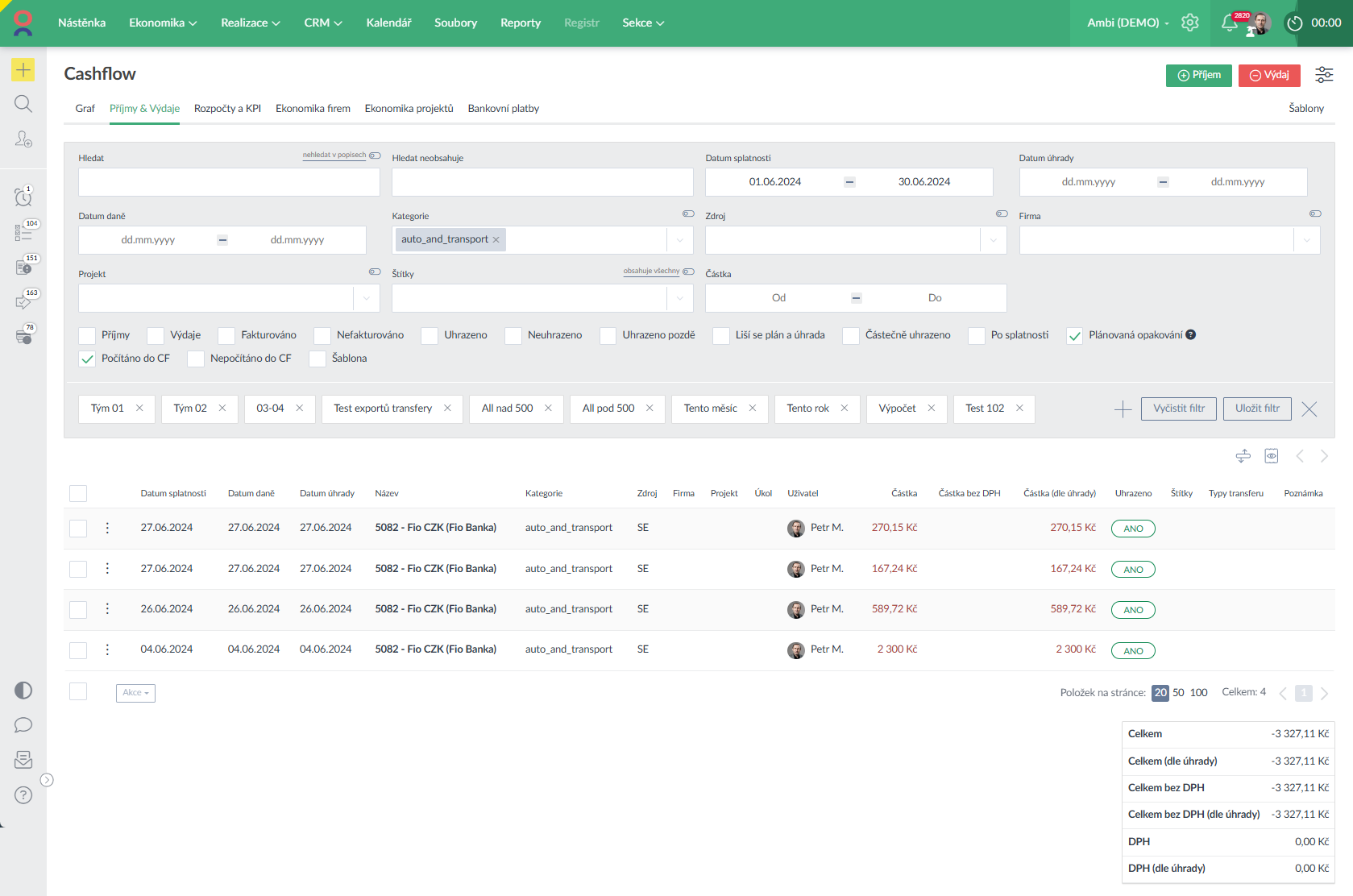Uncheck the Počítáno do CF checkbox
Viewport: 1353px width, 896px height.
[87, 359]
